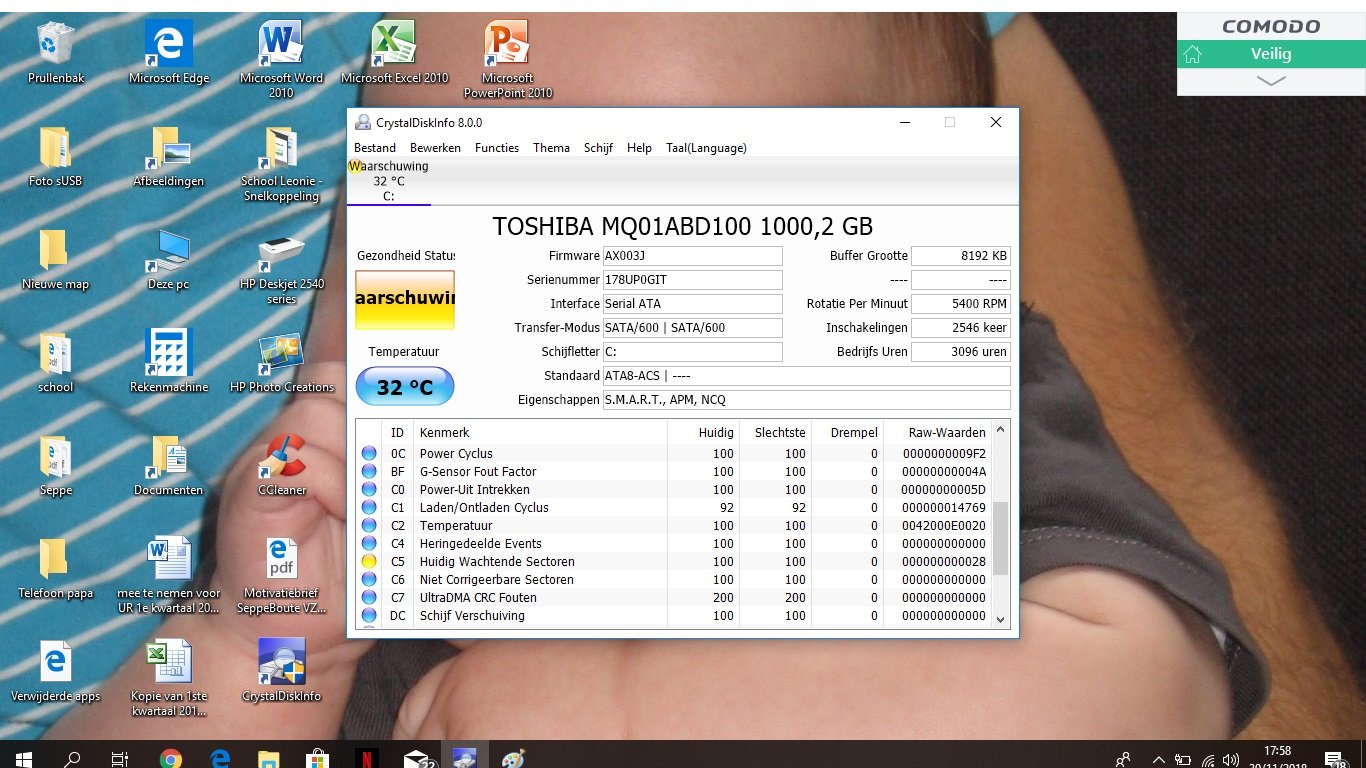Open the Rekenmachine calculator shortcut
Image resolution: width=1366 pixels, height=768 pixels.
[169, 362]
